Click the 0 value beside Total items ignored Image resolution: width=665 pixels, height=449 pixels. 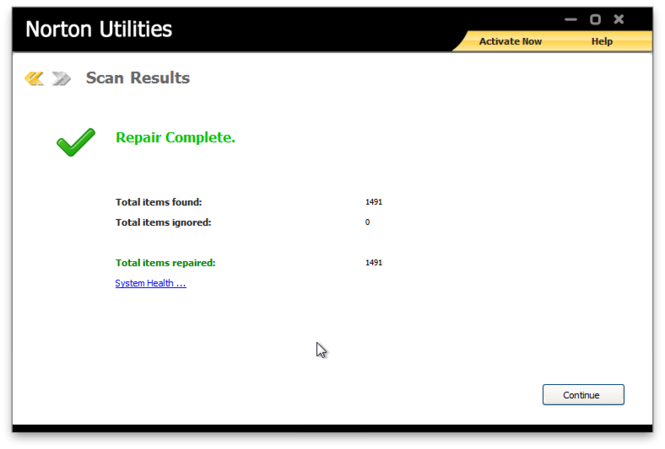click(367, 222)
